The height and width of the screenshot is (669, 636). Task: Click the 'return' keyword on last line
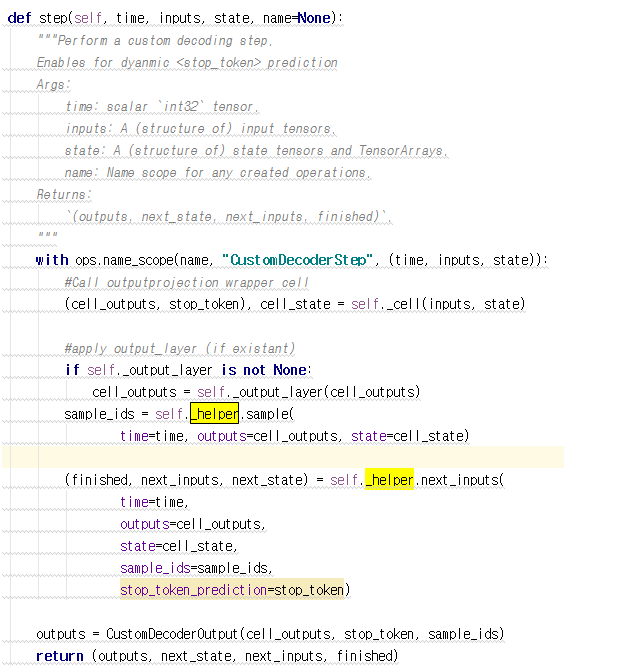click(x=60, y=657)
